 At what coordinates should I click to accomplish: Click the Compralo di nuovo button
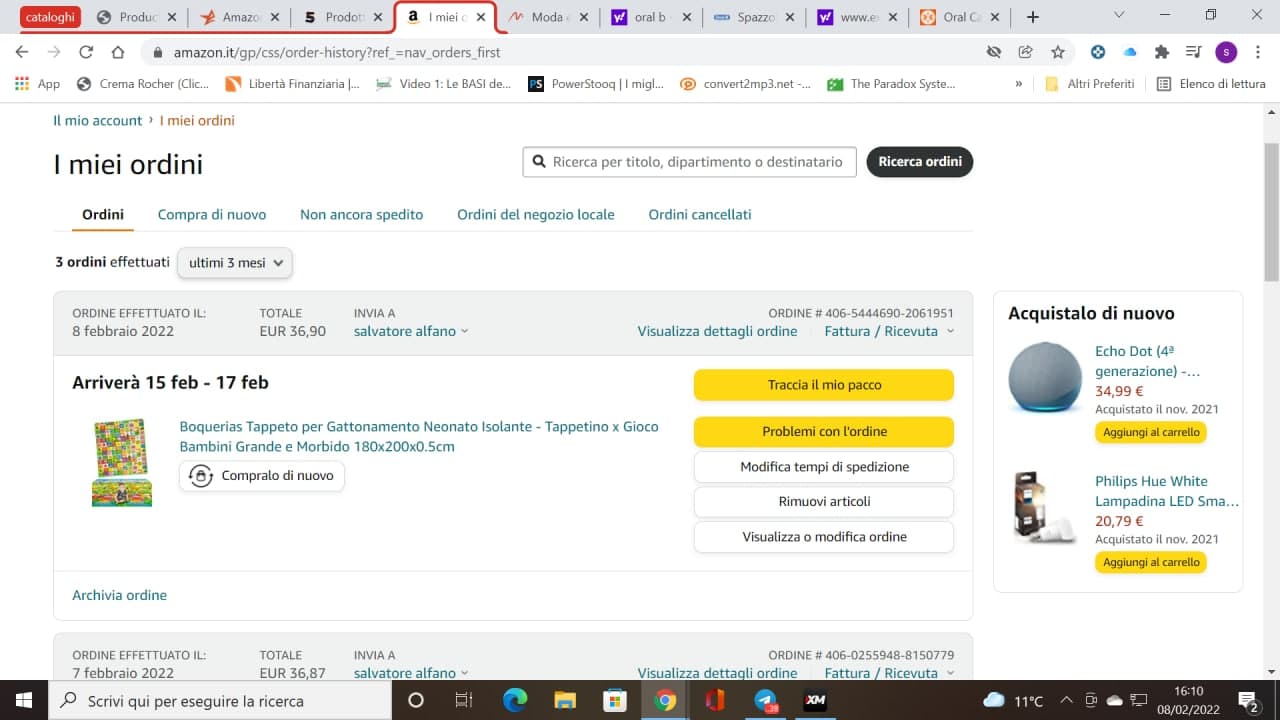coord(262,476)
